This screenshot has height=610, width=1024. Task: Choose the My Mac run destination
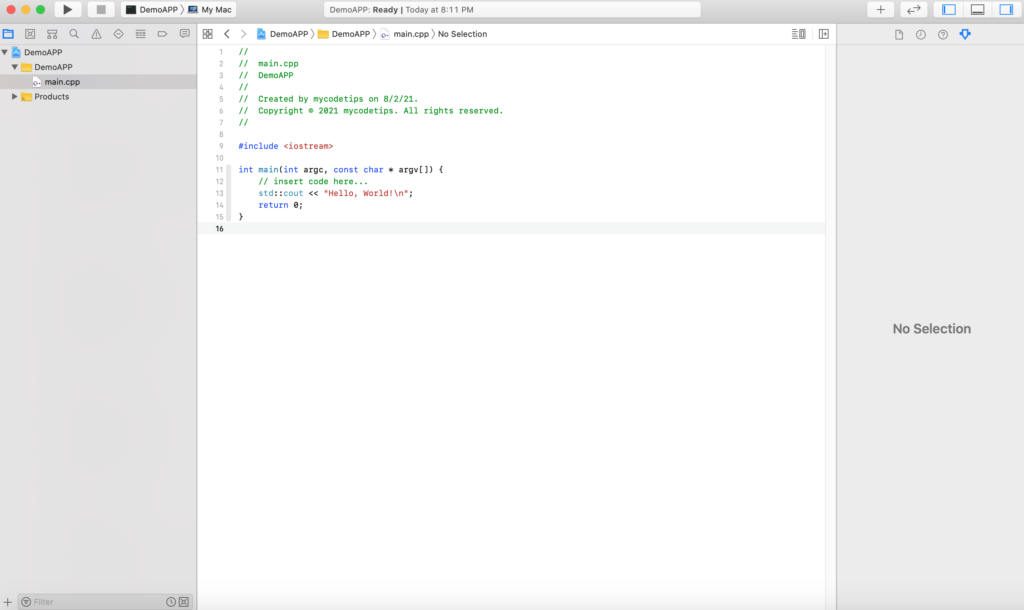pos(210,10)
